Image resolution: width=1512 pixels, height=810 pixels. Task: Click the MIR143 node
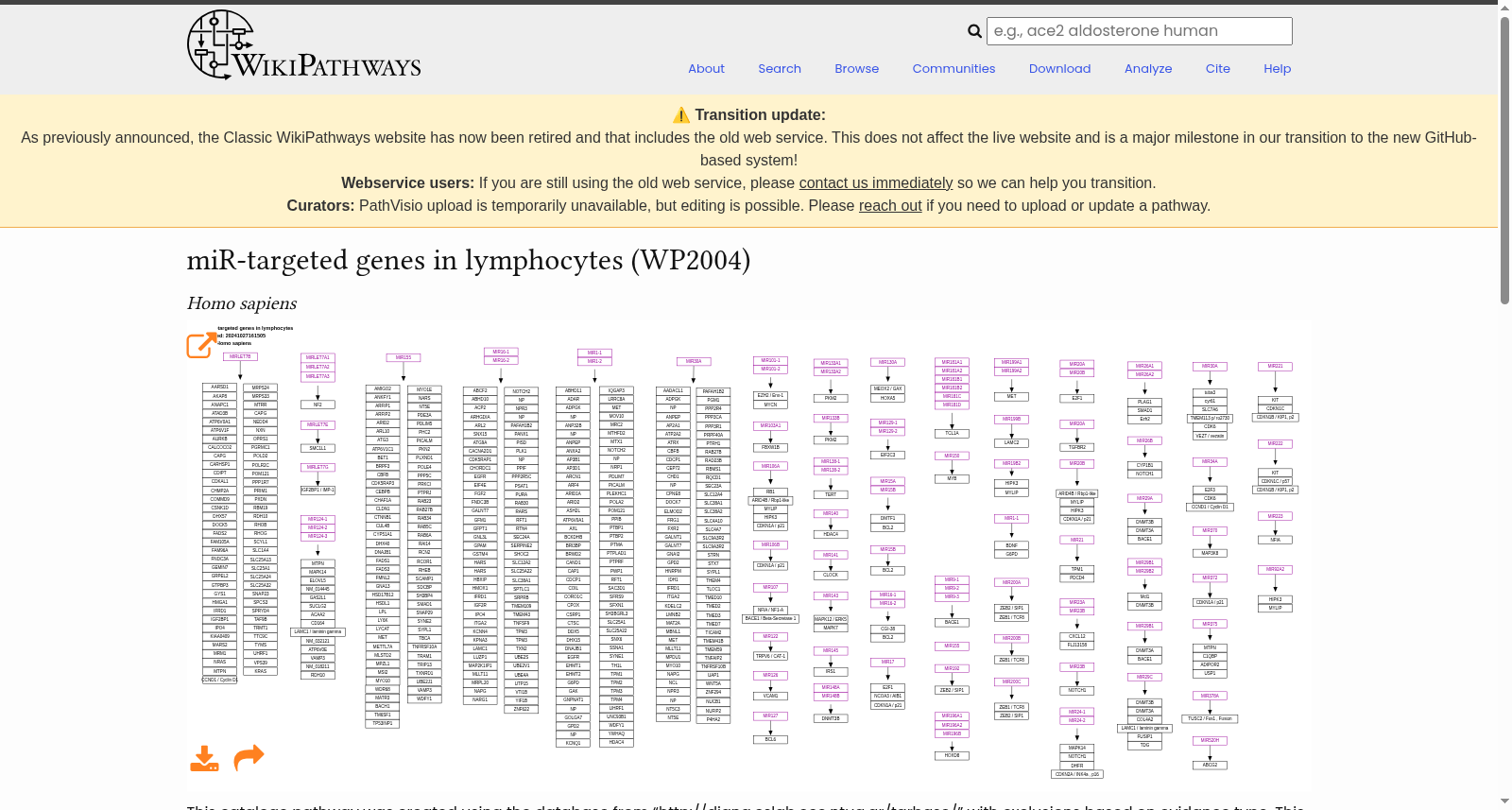(830, 596)
